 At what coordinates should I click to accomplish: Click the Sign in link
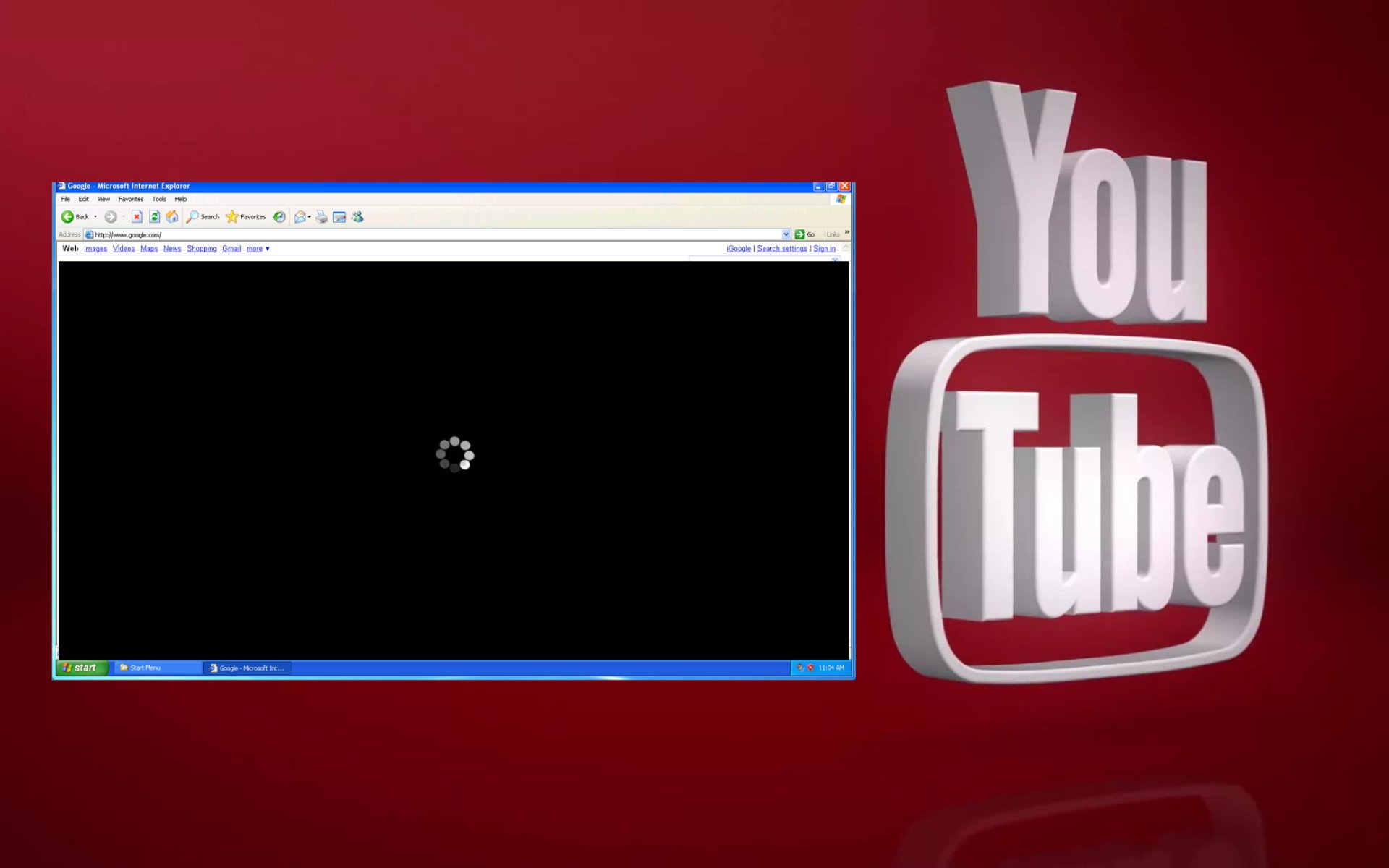(824, 248)
